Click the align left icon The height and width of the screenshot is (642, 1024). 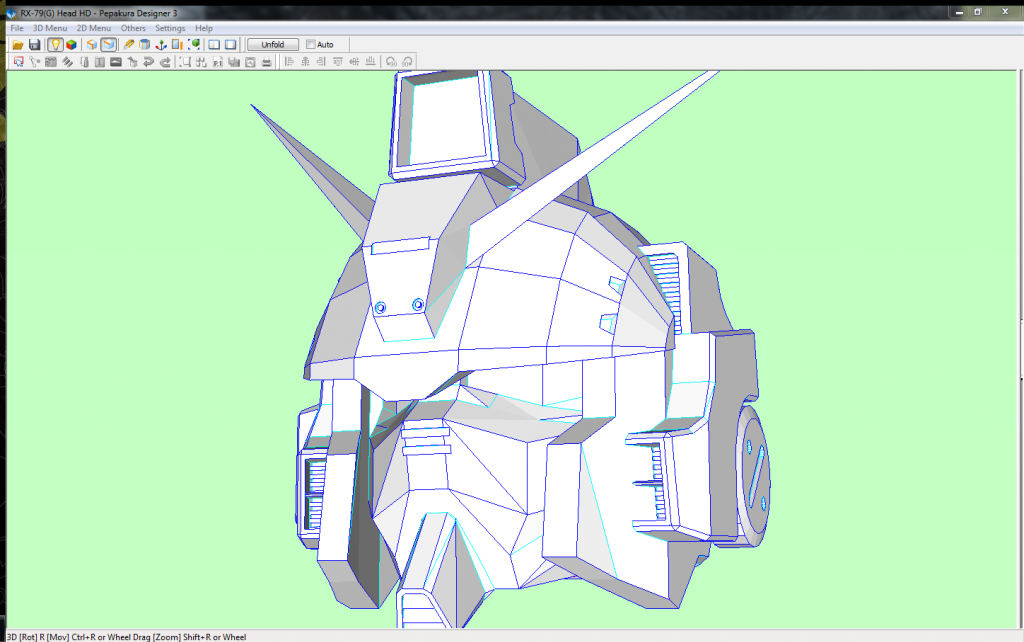pyautogui.click(x=289, y=62)
